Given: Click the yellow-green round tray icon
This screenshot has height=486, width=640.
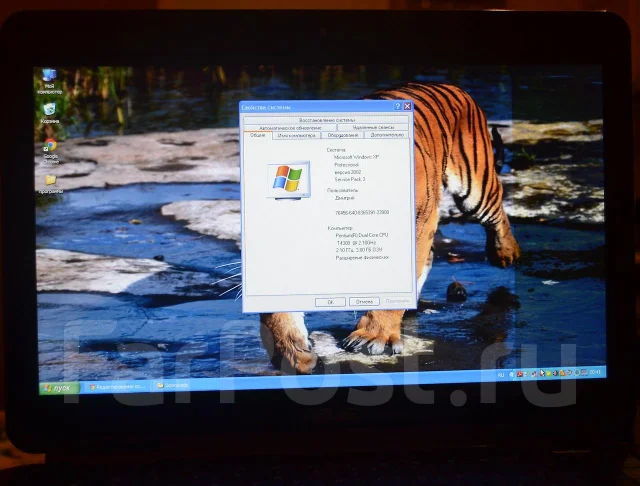Looking at the screenshot, I should pyautogui.click(x=549, y=373).
